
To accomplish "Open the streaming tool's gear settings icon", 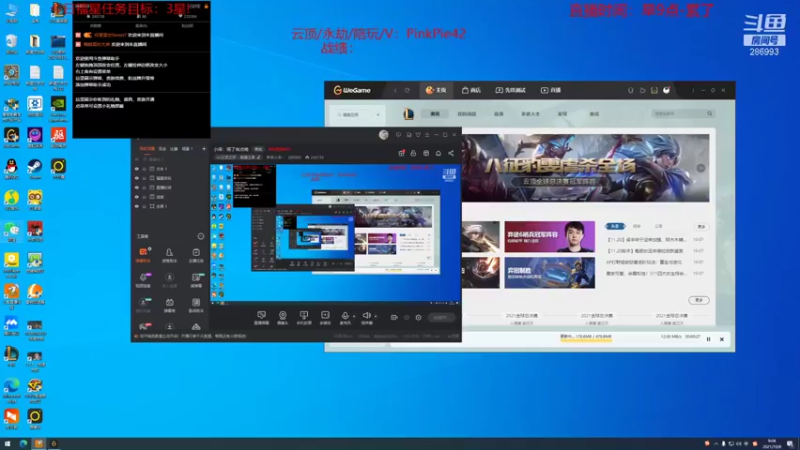I will [418, 317].
